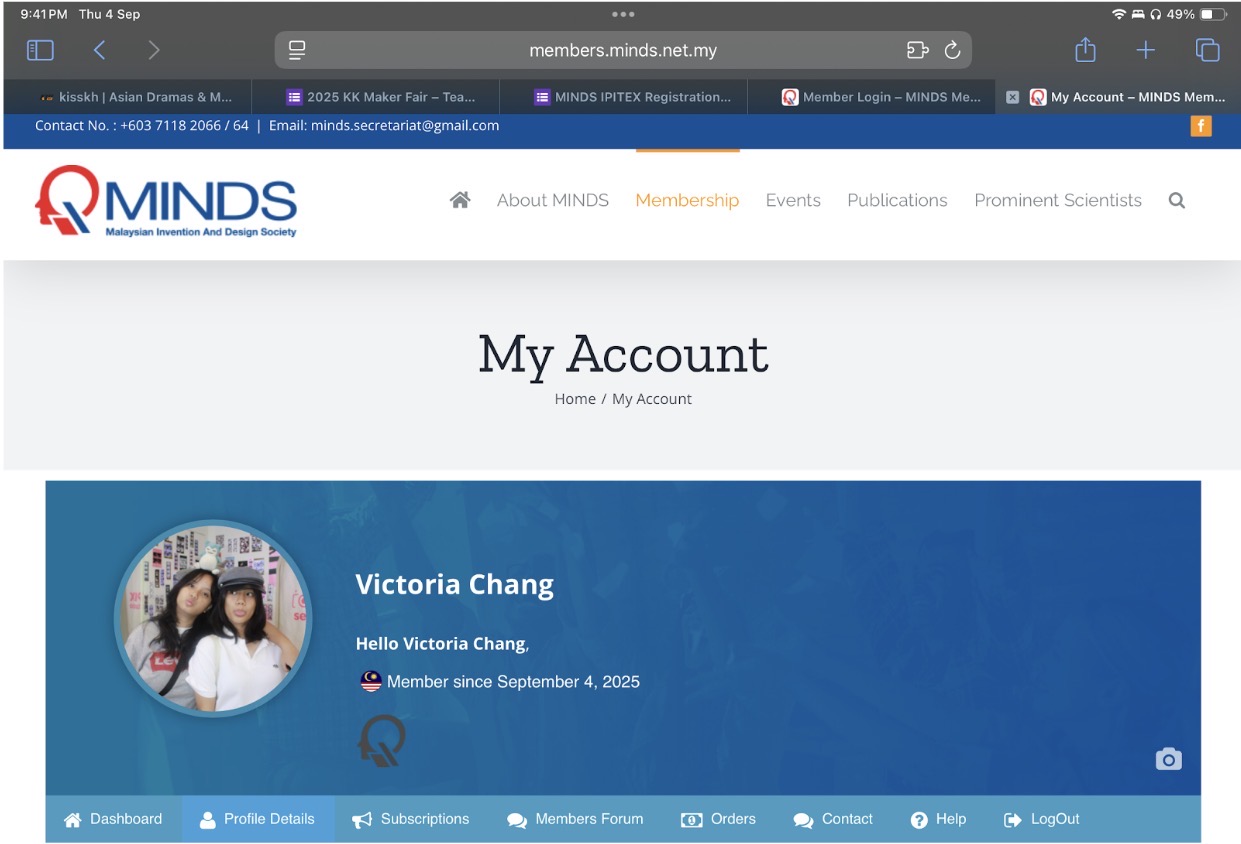Image resolution: width=1241 pixels, height=844 pixels.
Task: Open a new tab with plus icon
Action: tap(1146, 50)
